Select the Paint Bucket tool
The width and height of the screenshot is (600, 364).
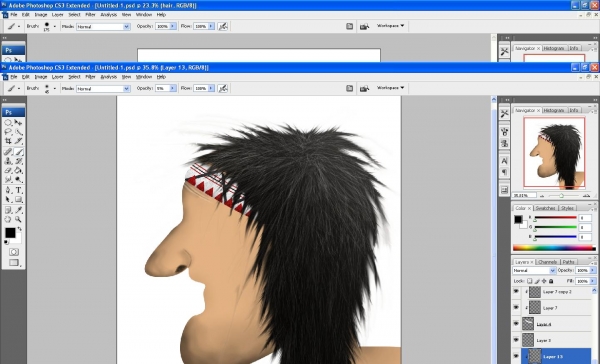18,171
